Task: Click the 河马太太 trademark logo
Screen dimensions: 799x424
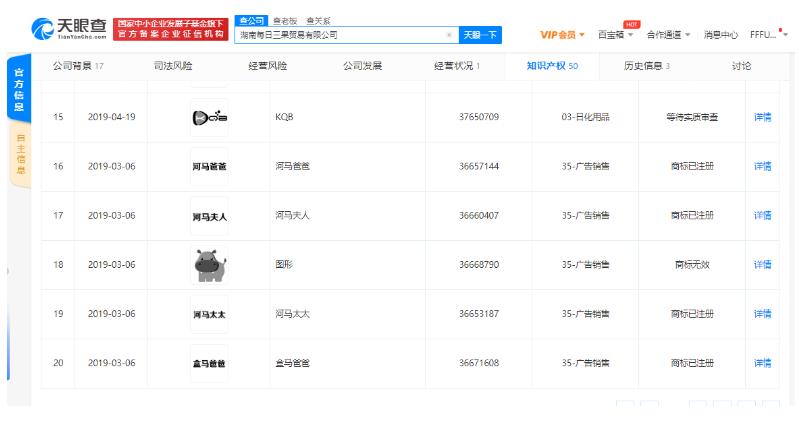Action: click(x=209, y=314)
